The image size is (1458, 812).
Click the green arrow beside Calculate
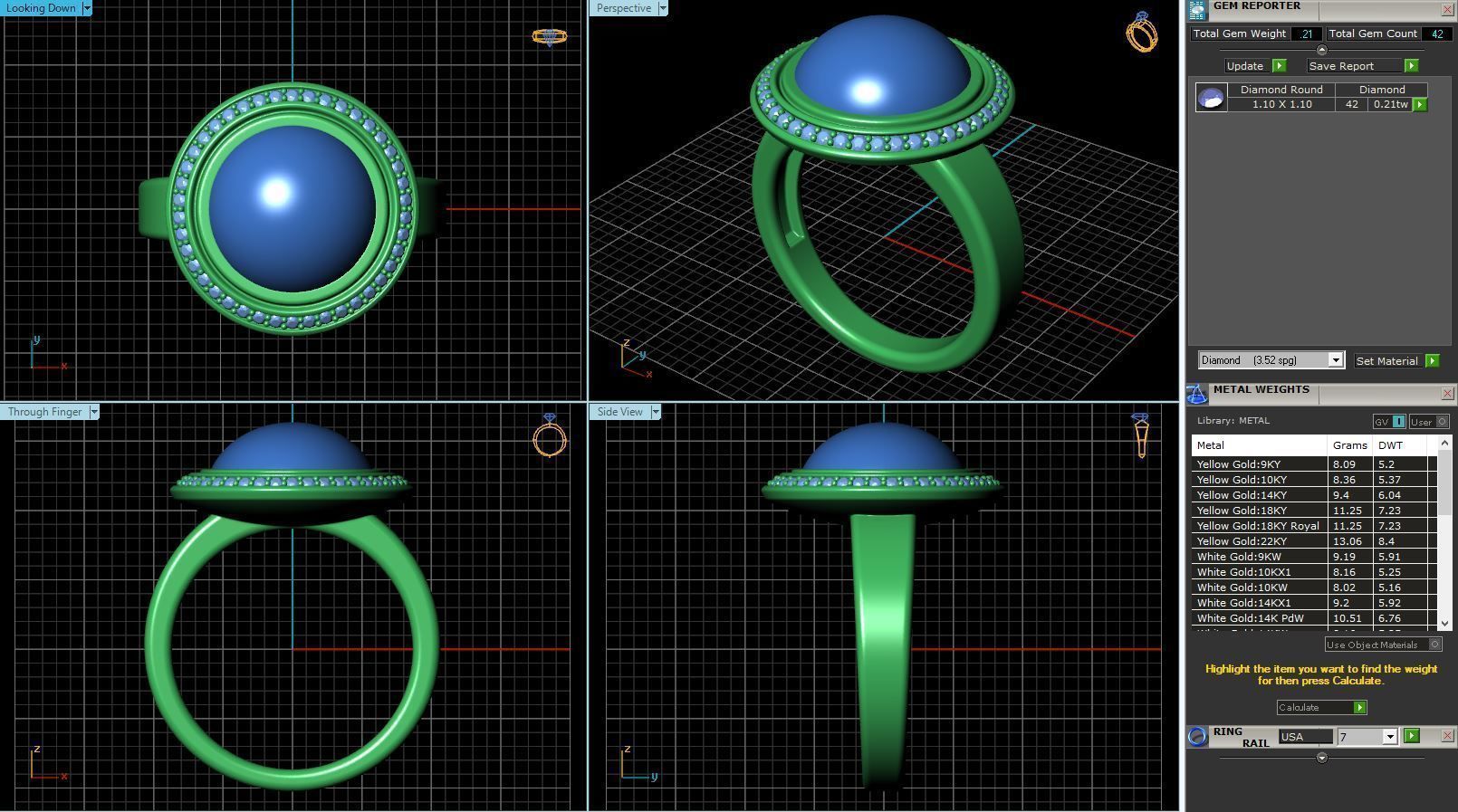tap(1359, 708)
